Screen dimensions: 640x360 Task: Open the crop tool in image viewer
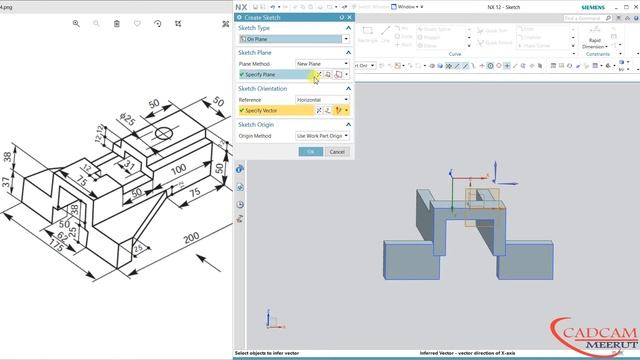pos(178,24)
